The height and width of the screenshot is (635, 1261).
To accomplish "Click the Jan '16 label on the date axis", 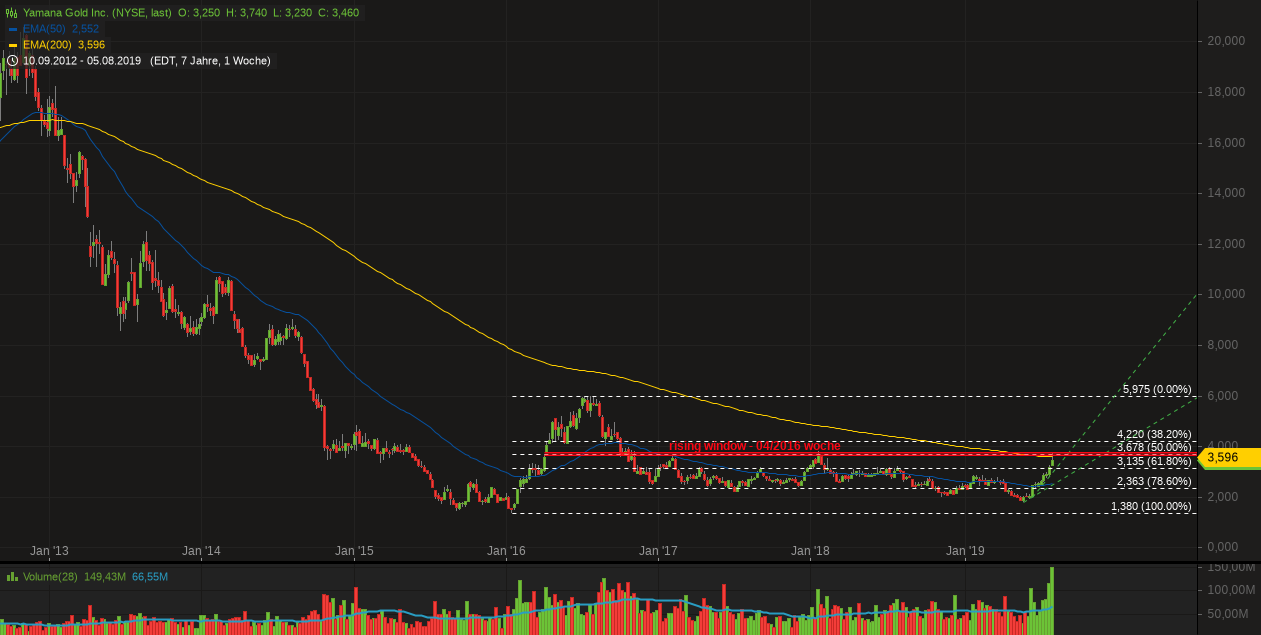I will [507, 551].
